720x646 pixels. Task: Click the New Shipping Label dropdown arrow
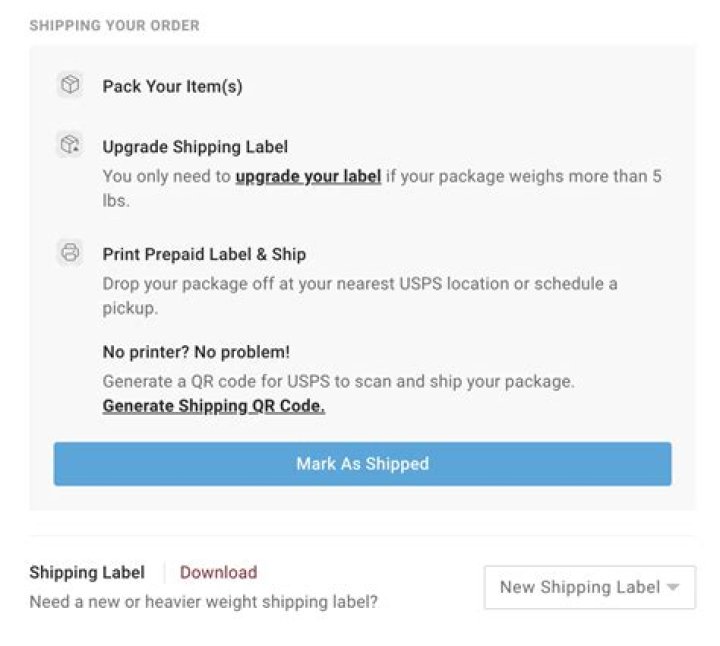coord(674,588)
